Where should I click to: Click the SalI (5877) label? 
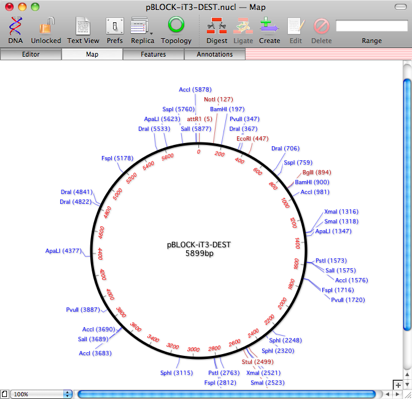click(196, 129)
